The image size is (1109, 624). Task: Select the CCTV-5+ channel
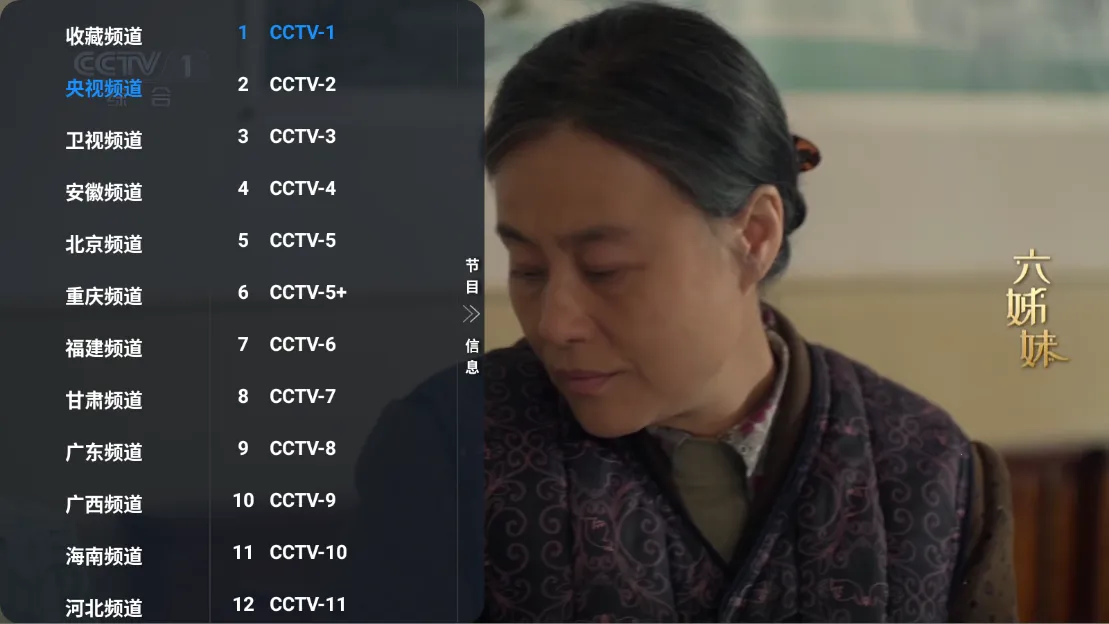click(334, 292)
